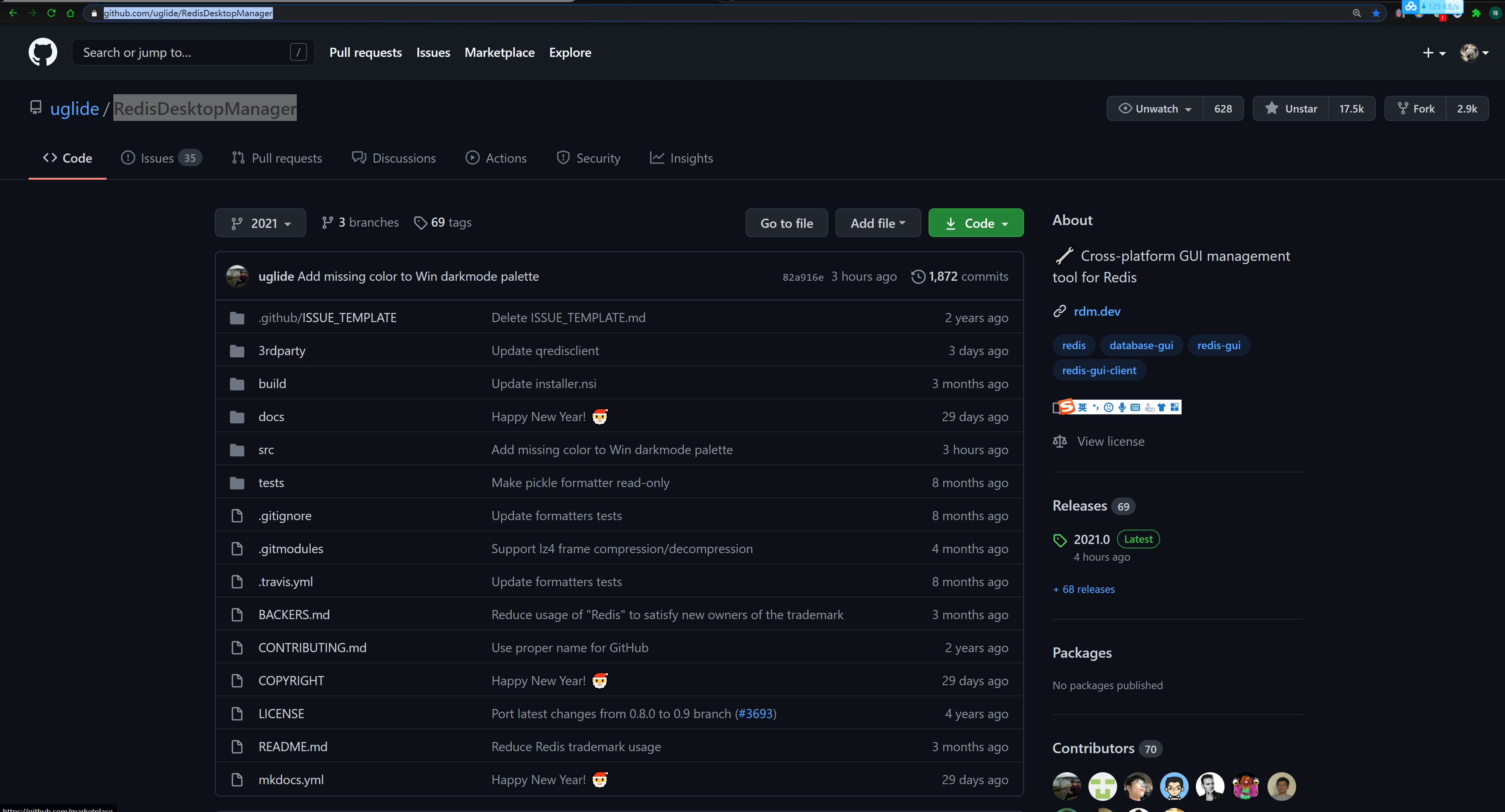
Task: Click Marketplace in the top navigation
Action: [x=500, y=52]
